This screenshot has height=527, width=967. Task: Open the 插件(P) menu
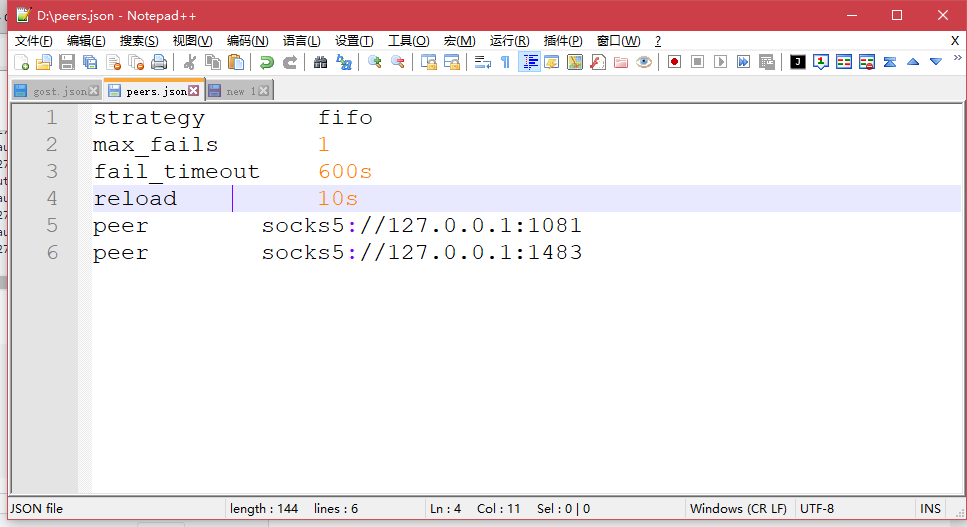pos(563,41)
